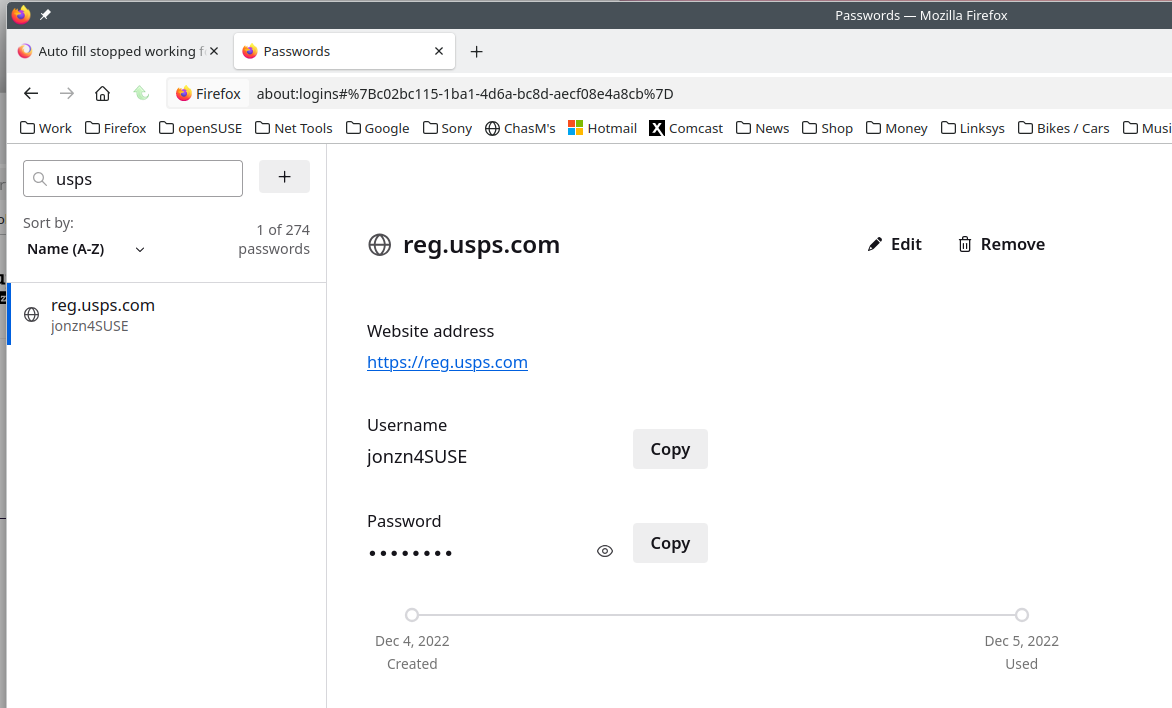1172x708 pixels.
Task: Open the https://reg.usps.com link
Action: point(447,362)
